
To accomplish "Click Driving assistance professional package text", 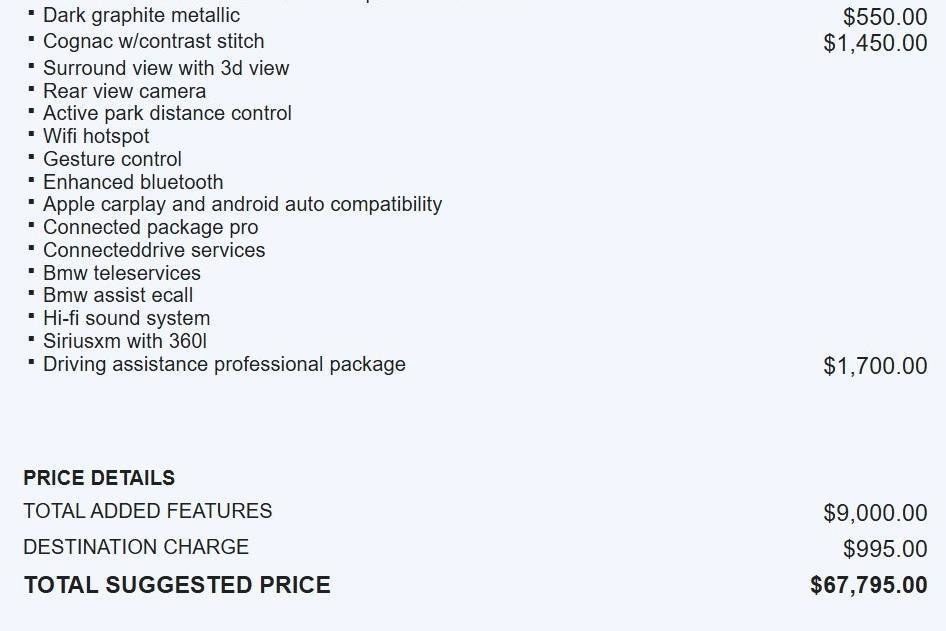I will pyautogui.click(x=224, y=364).
